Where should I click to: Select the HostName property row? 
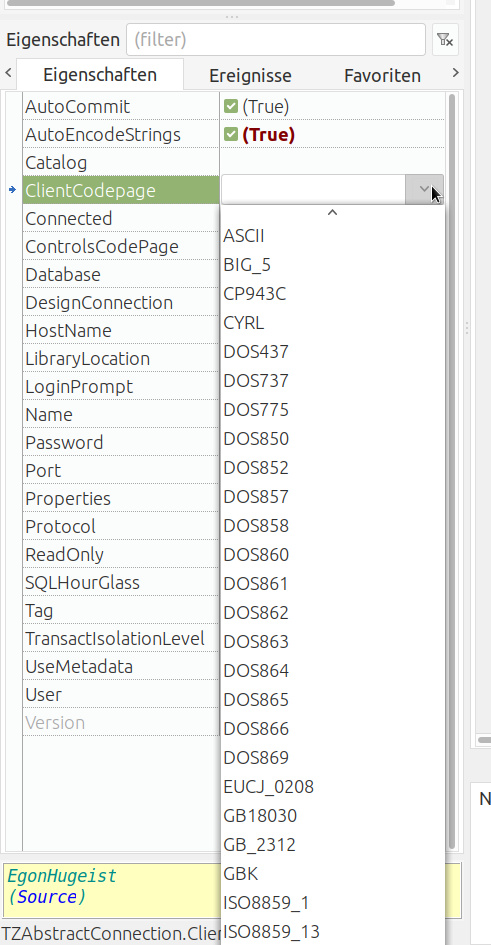[x=121, y=331]
